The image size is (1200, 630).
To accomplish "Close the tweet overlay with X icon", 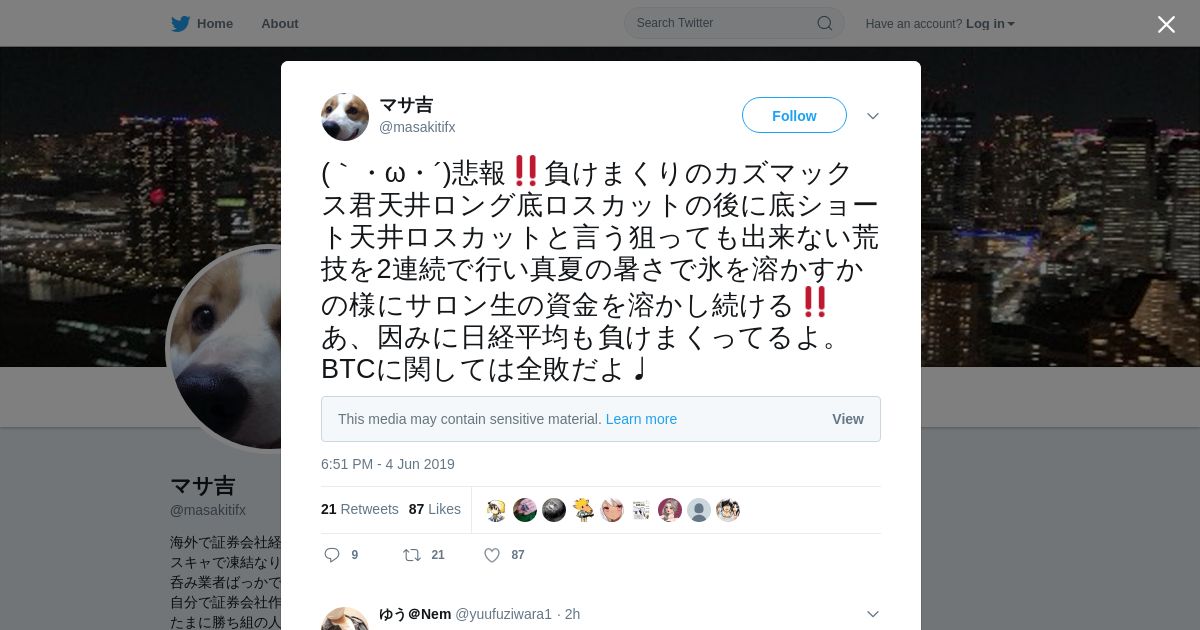I will pyautogui.click(x=1166, y=24).
